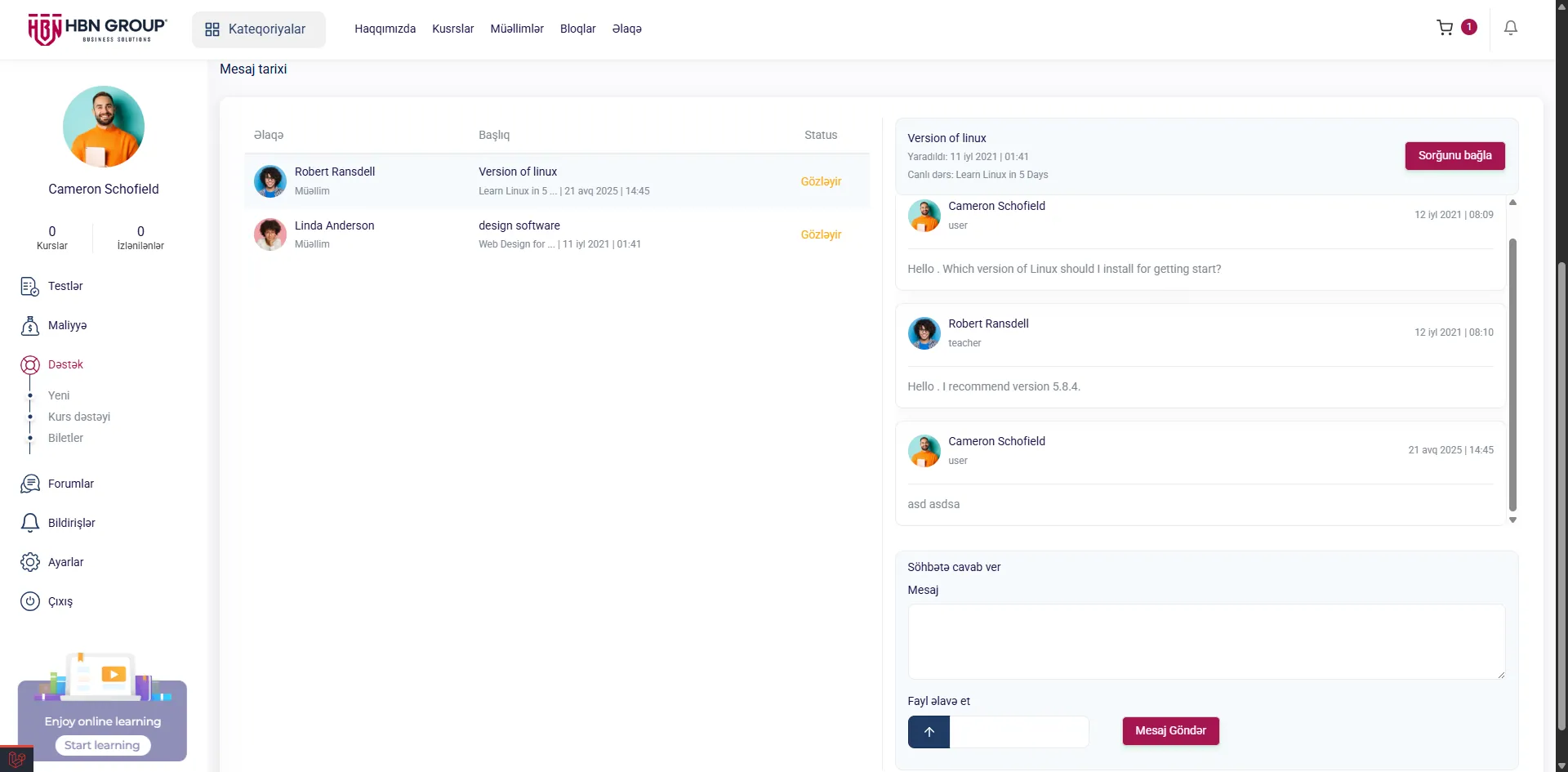Screen dimensions: 1568x772
Task: Click the debug bar icon at bottom-left corner
Action: click(16, 759)
